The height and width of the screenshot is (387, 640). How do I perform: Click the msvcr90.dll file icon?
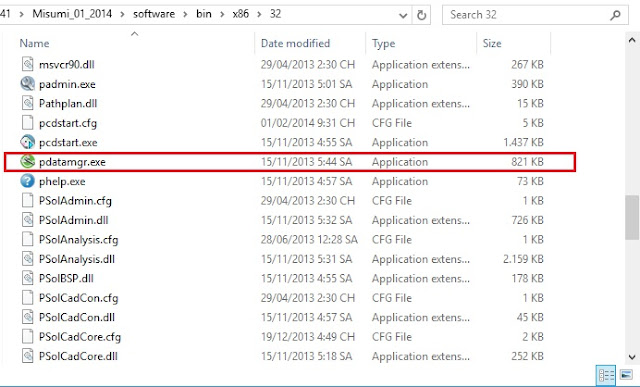point(27,64)
